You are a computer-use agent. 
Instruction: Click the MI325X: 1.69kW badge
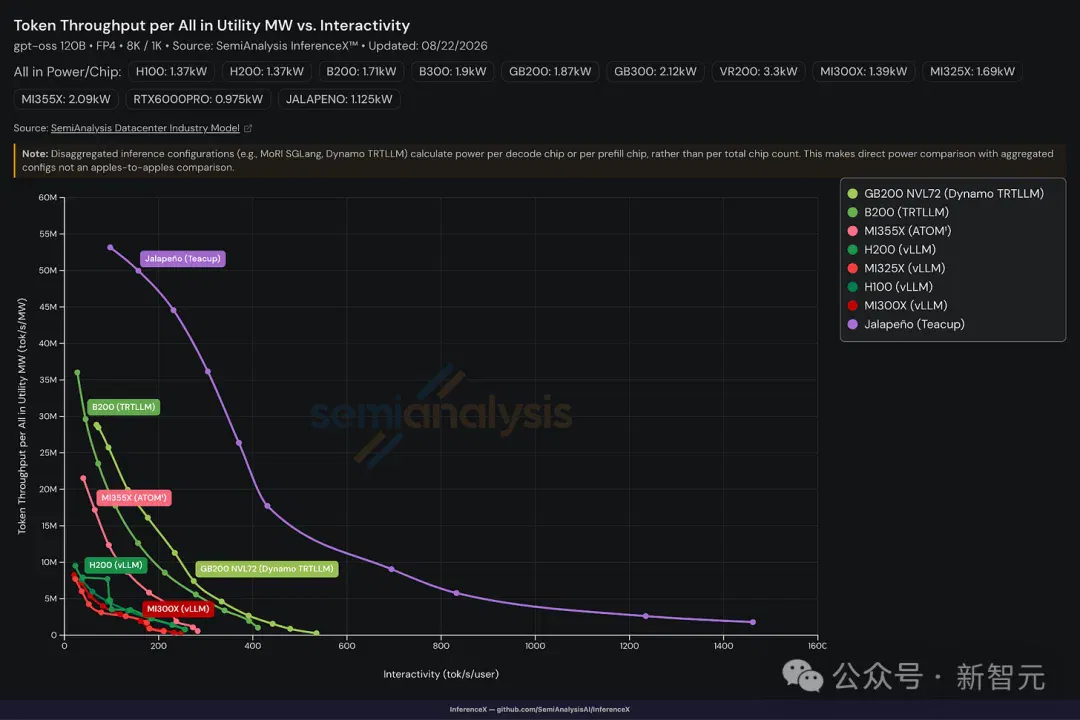coord(972,72)
